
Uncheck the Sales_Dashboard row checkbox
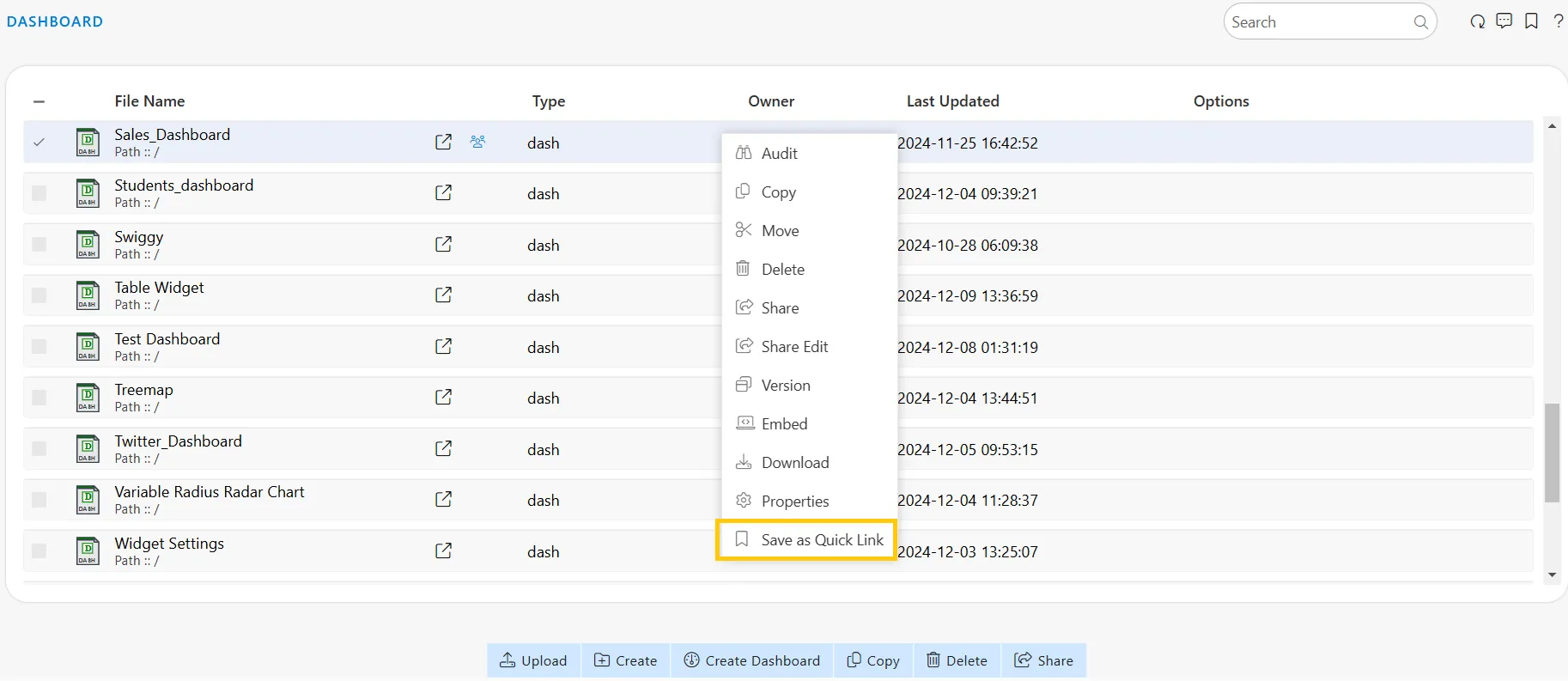39,143
